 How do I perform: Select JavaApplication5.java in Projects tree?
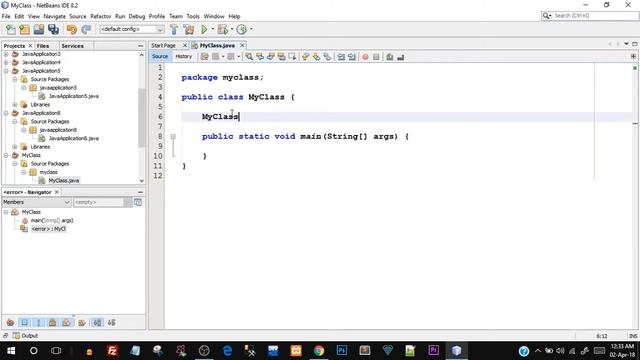(x=73, y=96)
